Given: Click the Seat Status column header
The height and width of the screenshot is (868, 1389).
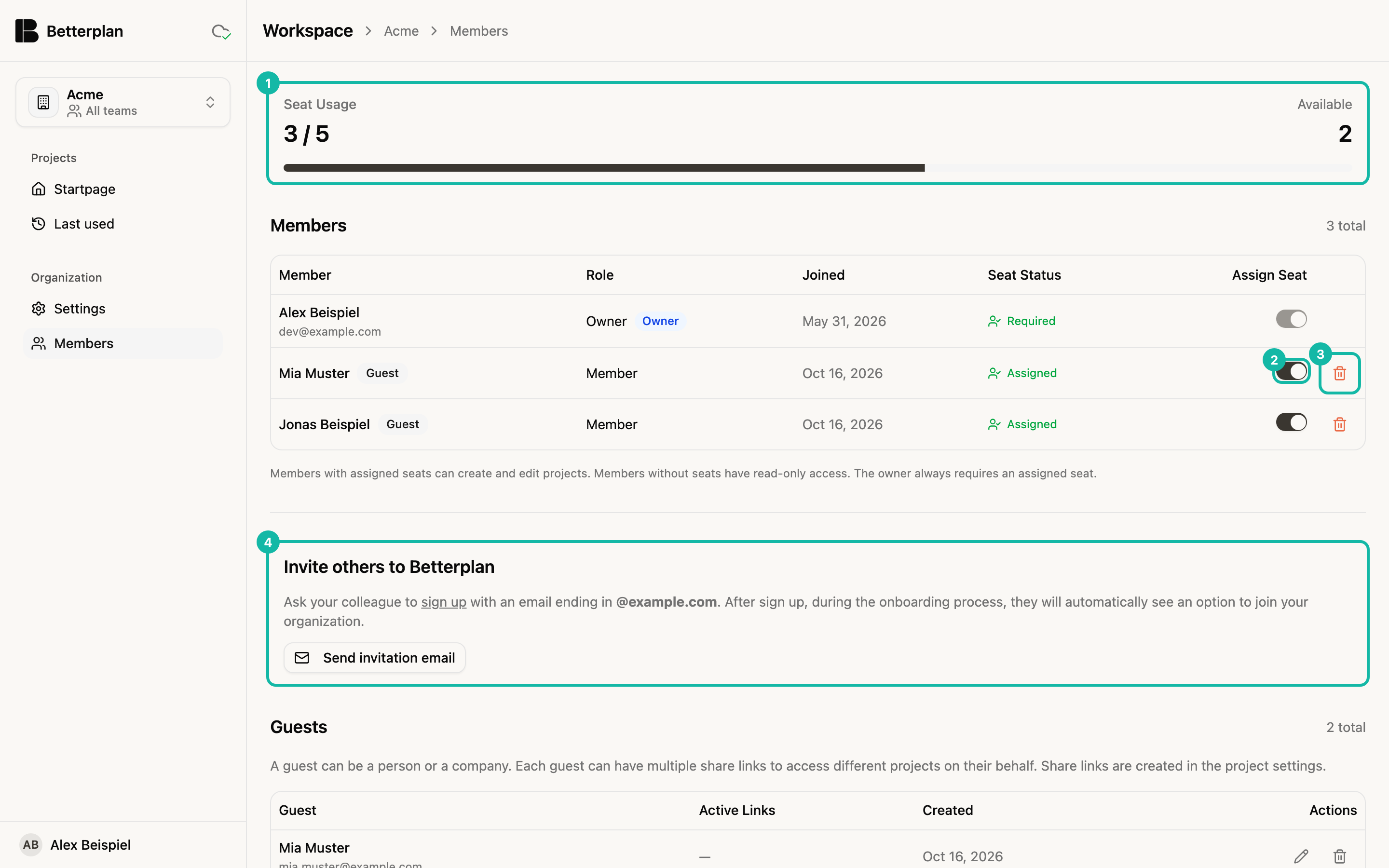Looking at the screenshot, I should 1024,275.
